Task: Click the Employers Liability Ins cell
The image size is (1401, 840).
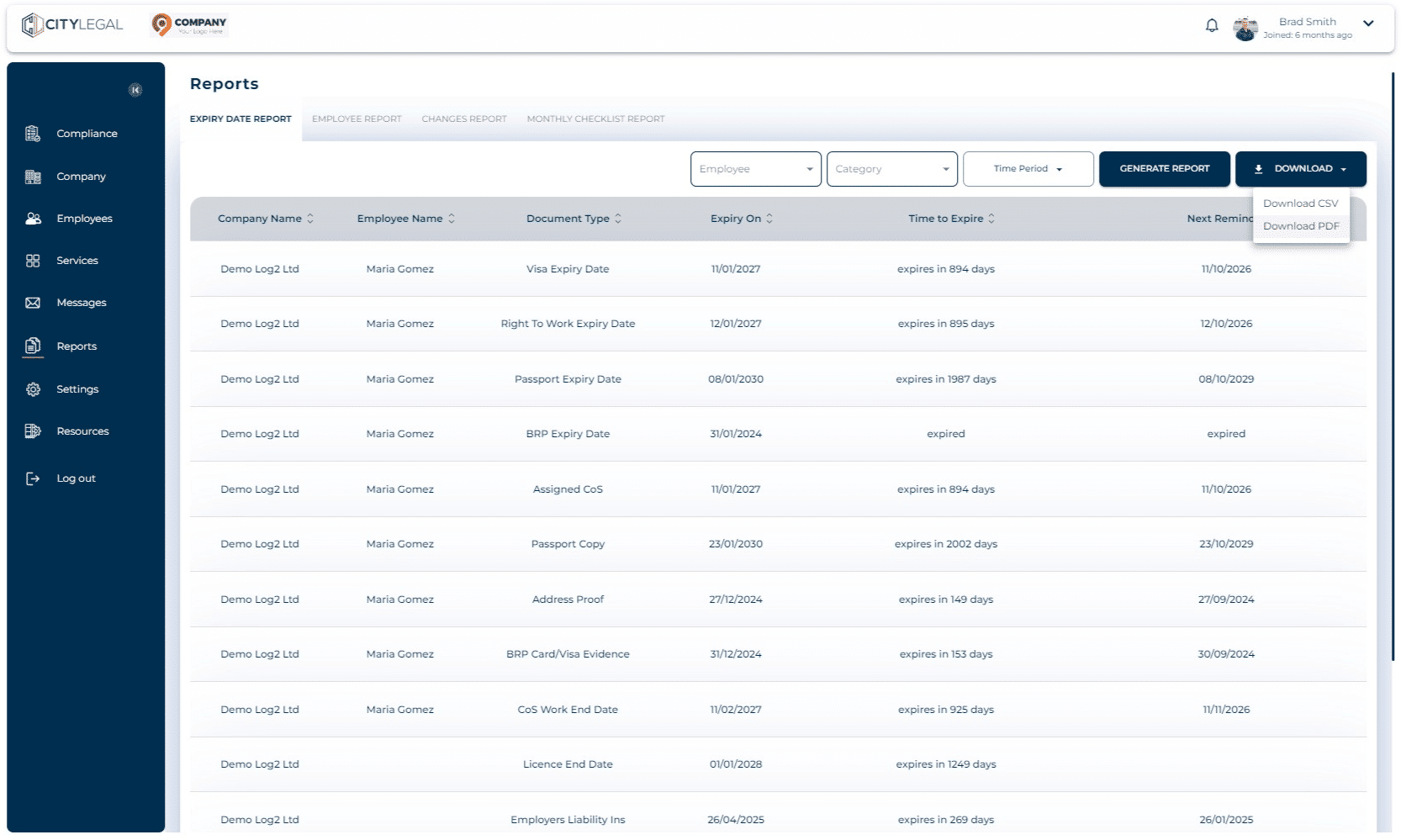Action: point(568,820)
